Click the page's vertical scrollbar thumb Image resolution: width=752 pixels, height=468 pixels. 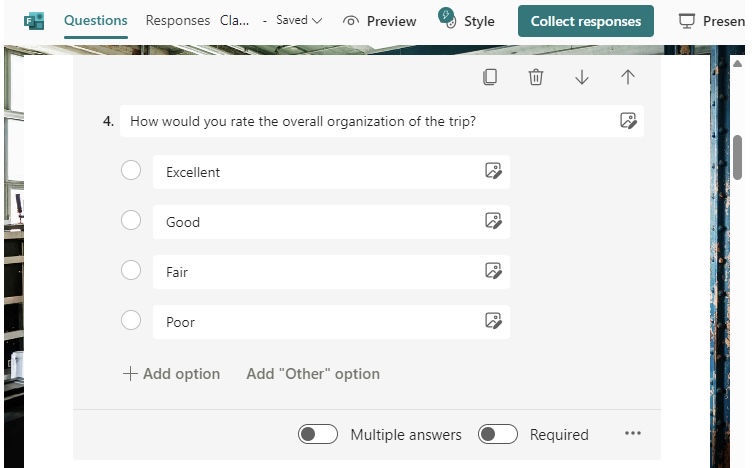(x=737, y=157)
